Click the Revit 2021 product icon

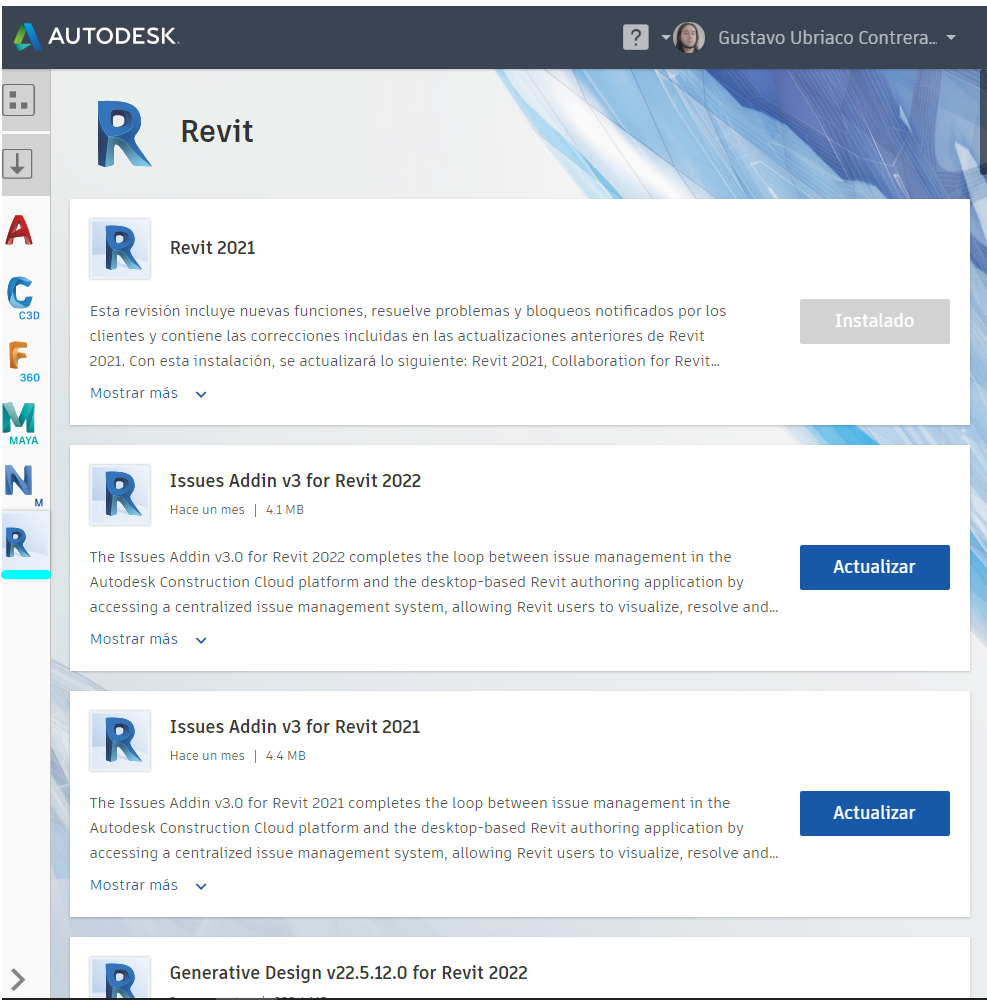point(120,249)
